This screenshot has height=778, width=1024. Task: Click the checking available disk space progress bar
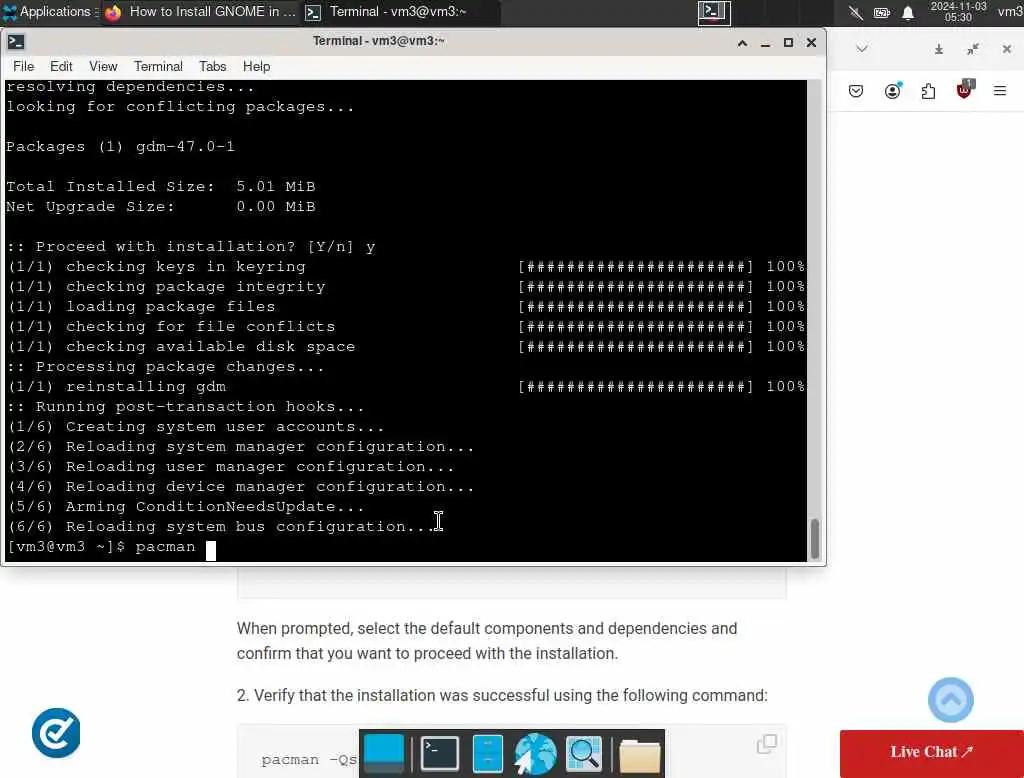(x=636, y=346)
